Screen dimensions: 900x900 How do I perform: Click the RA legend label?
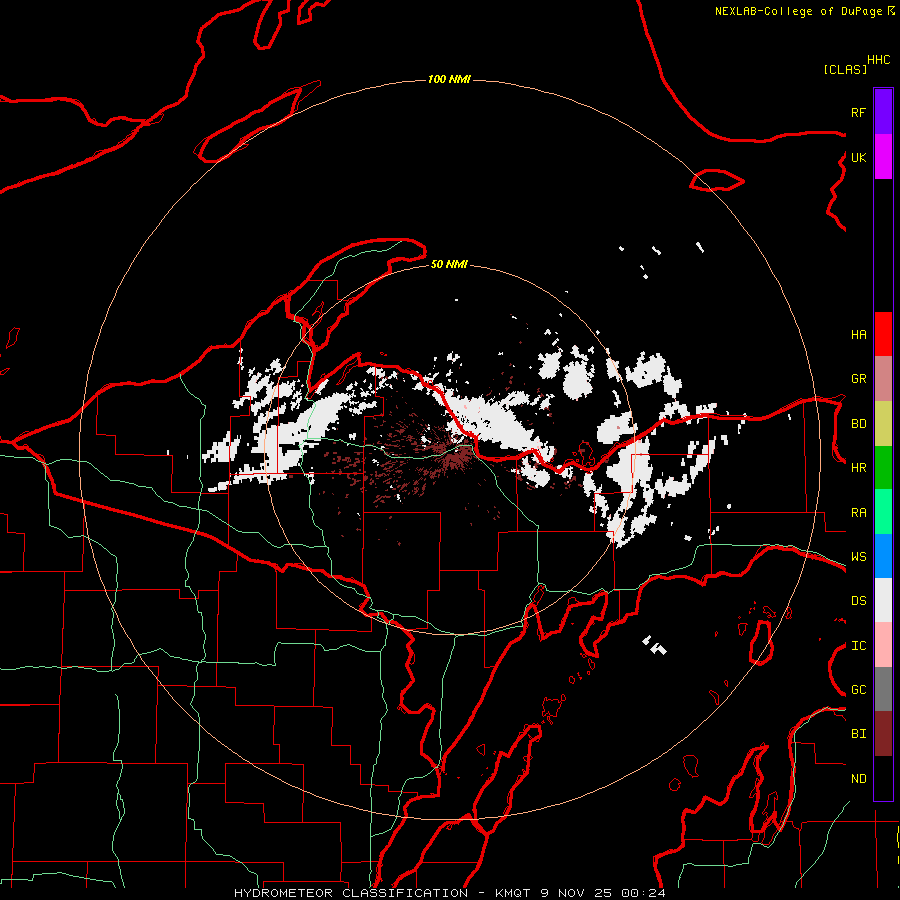[858, 513]
